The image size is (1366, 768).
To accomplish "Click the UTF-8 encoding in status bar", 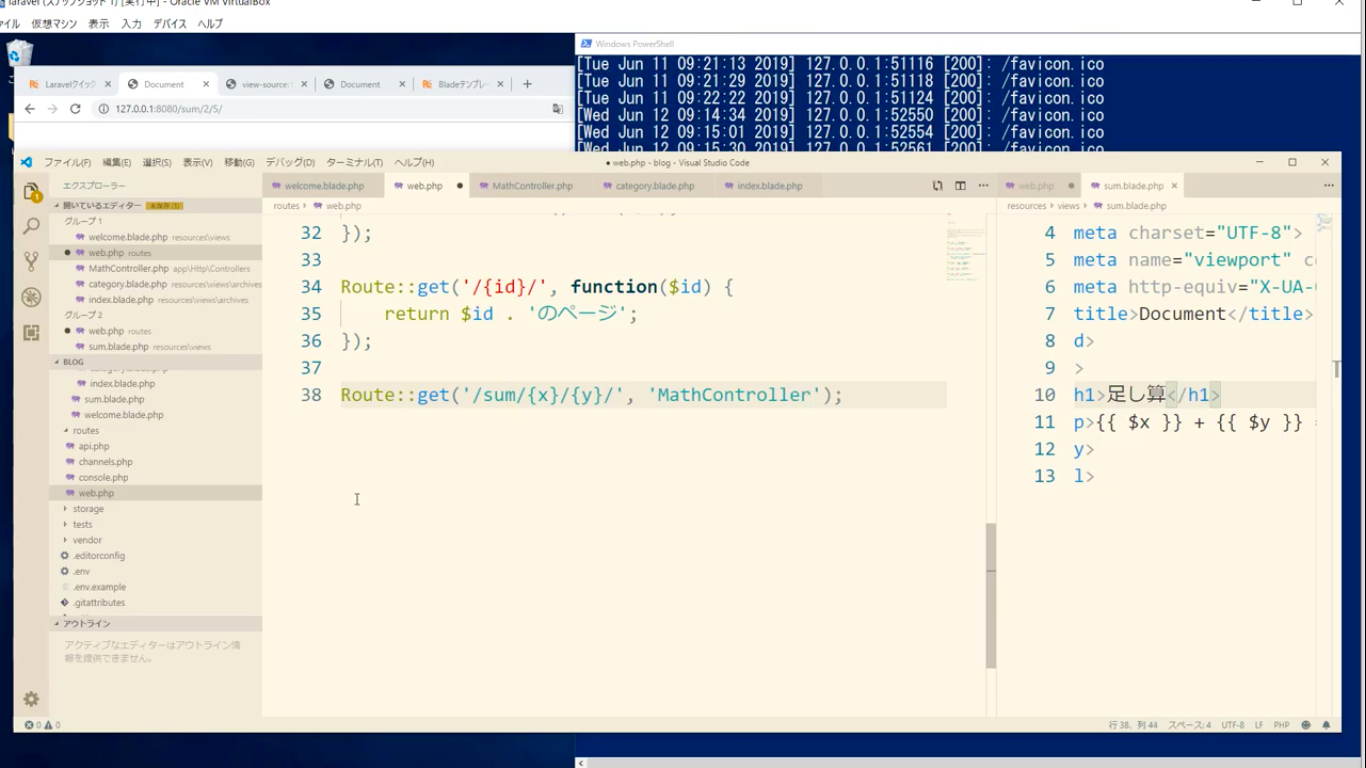I will (x=1232, y=725).
